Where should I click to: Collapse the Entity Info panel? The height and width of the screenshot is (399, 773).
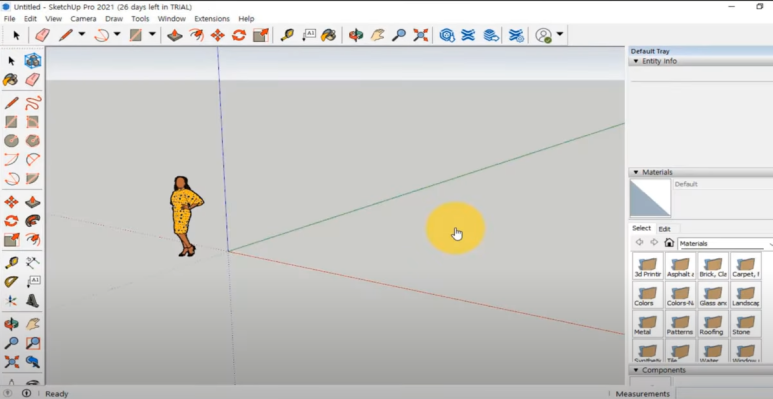(636, 61)
